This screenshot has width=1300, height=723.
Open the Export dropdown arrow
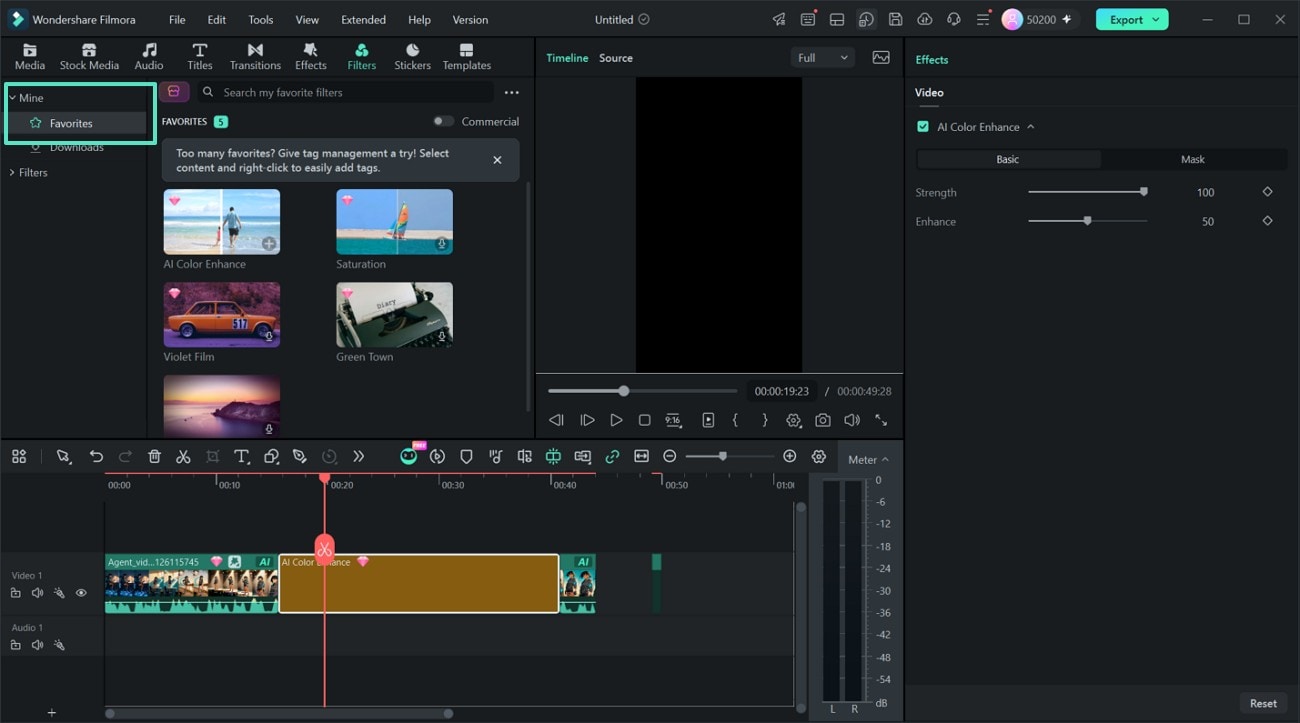coord(1156,19)
